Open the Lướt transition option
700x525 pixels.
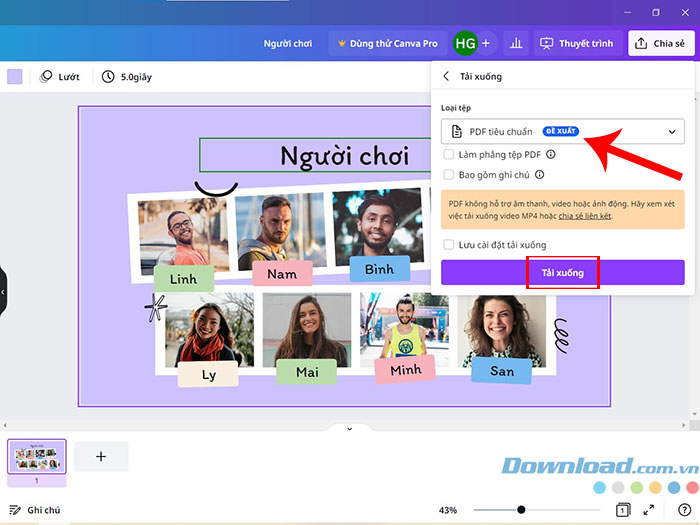(x=59, y=76)
